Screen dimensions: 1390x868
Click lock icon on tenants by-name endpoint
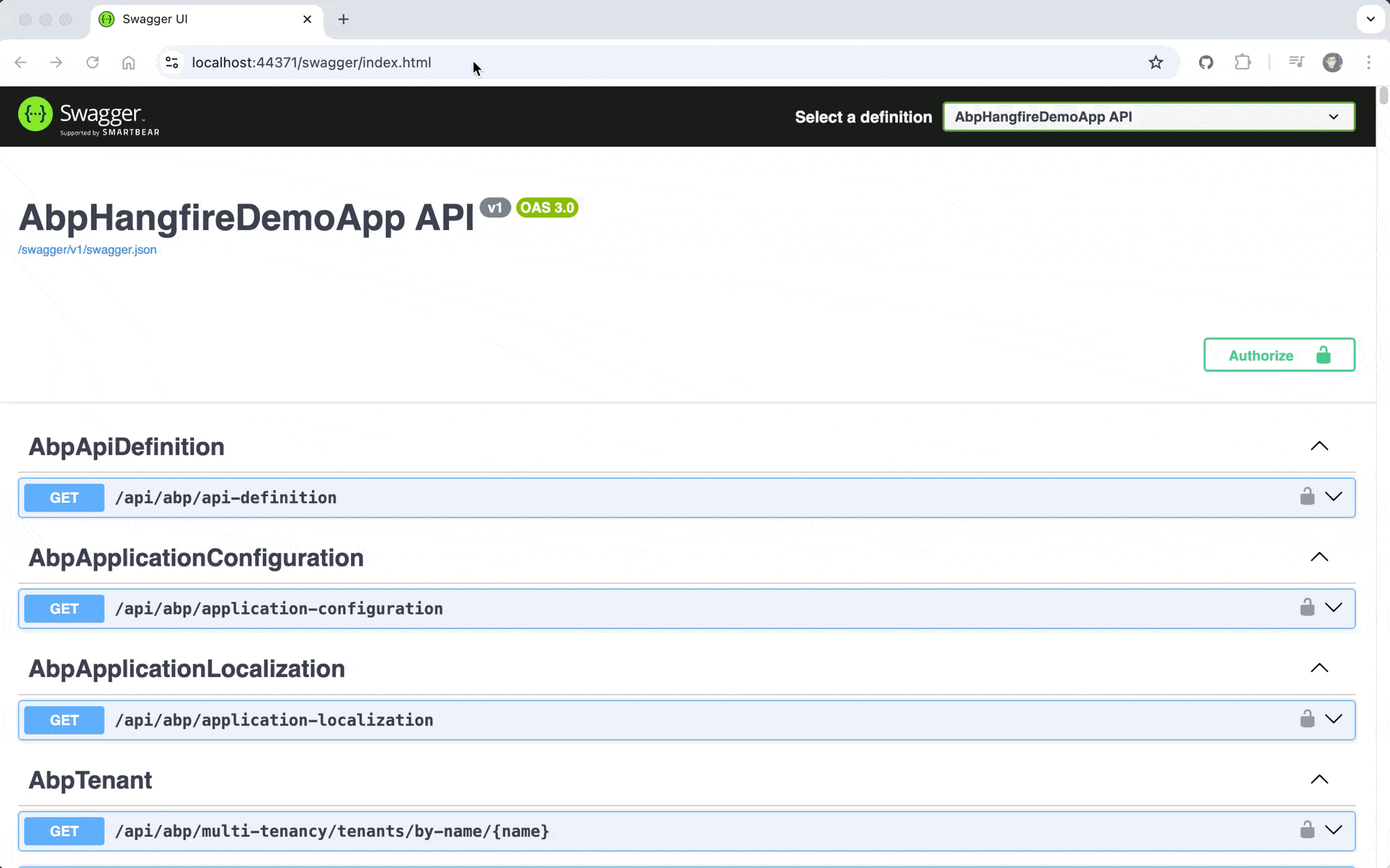point(1307,830)
